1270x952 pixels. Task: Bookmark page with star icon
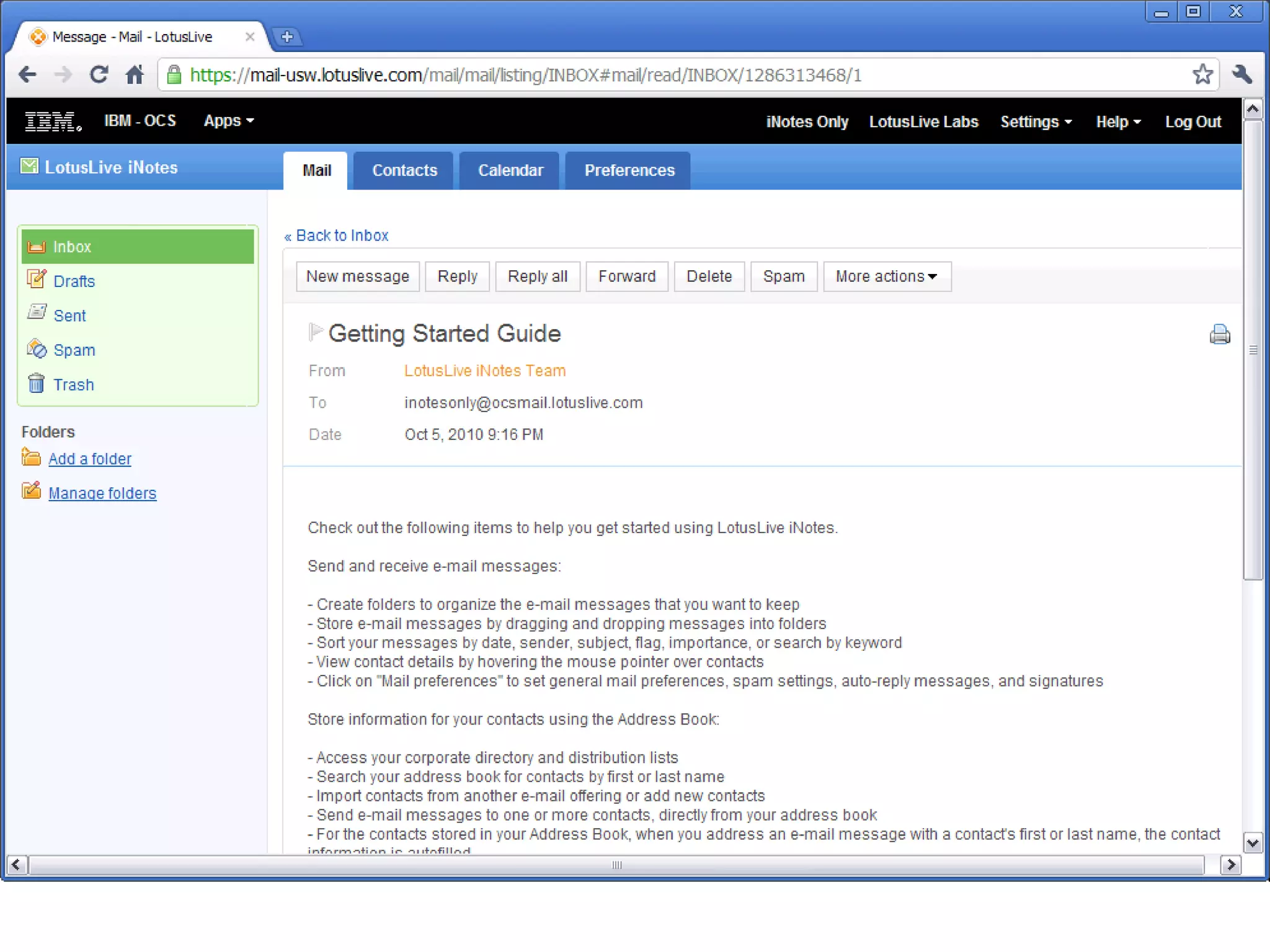[1202, 75]
